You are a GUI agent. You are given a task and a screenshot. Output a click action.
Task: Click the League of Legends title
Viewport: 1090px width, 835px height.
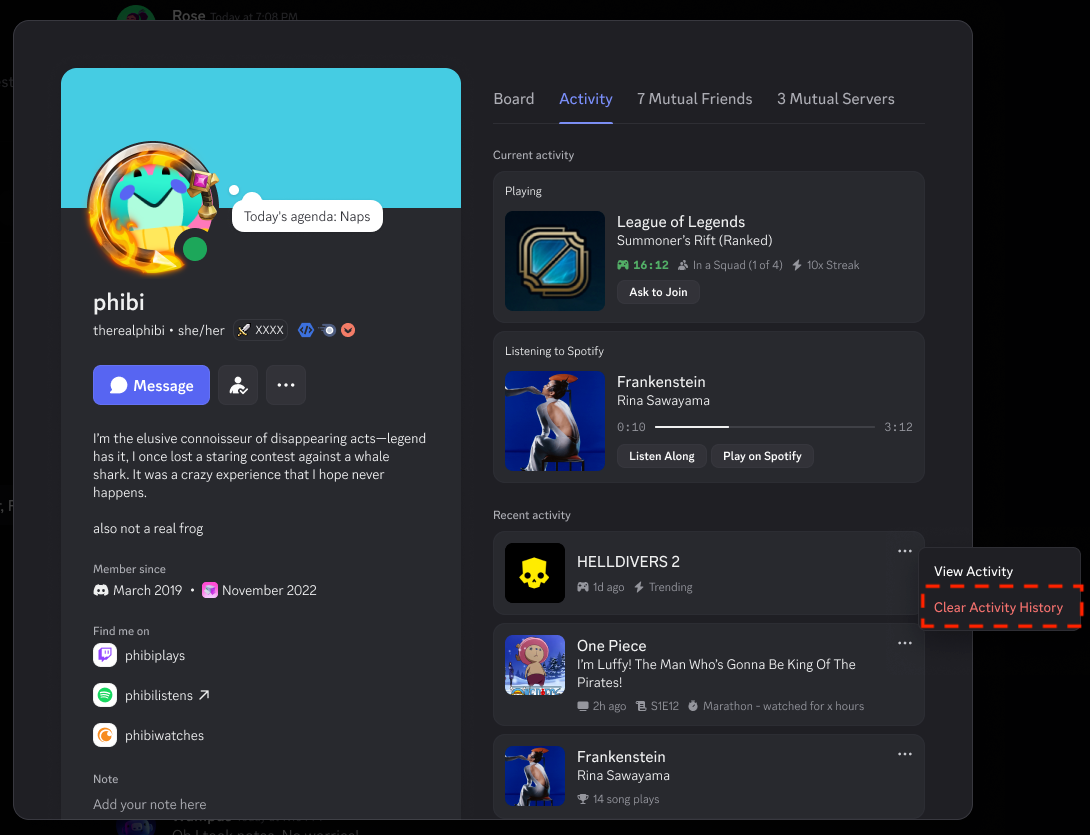pyautogui.click(x=681, y=222)
